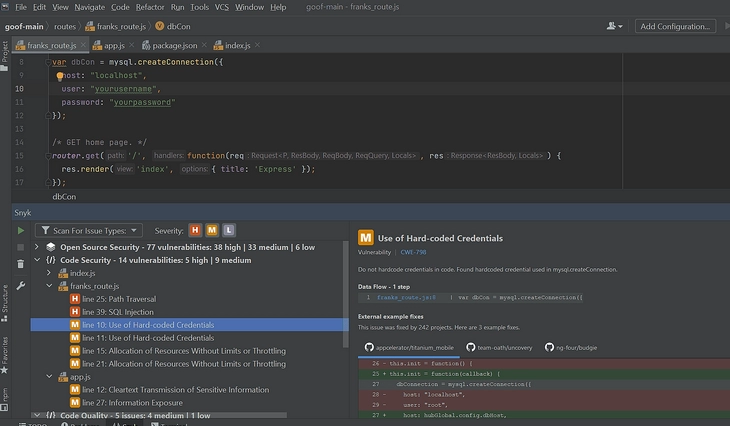730x426 pixels.
Task: Click the GitHub icon for appcelerator/titanium_mobile
Action: pos(369,347)
